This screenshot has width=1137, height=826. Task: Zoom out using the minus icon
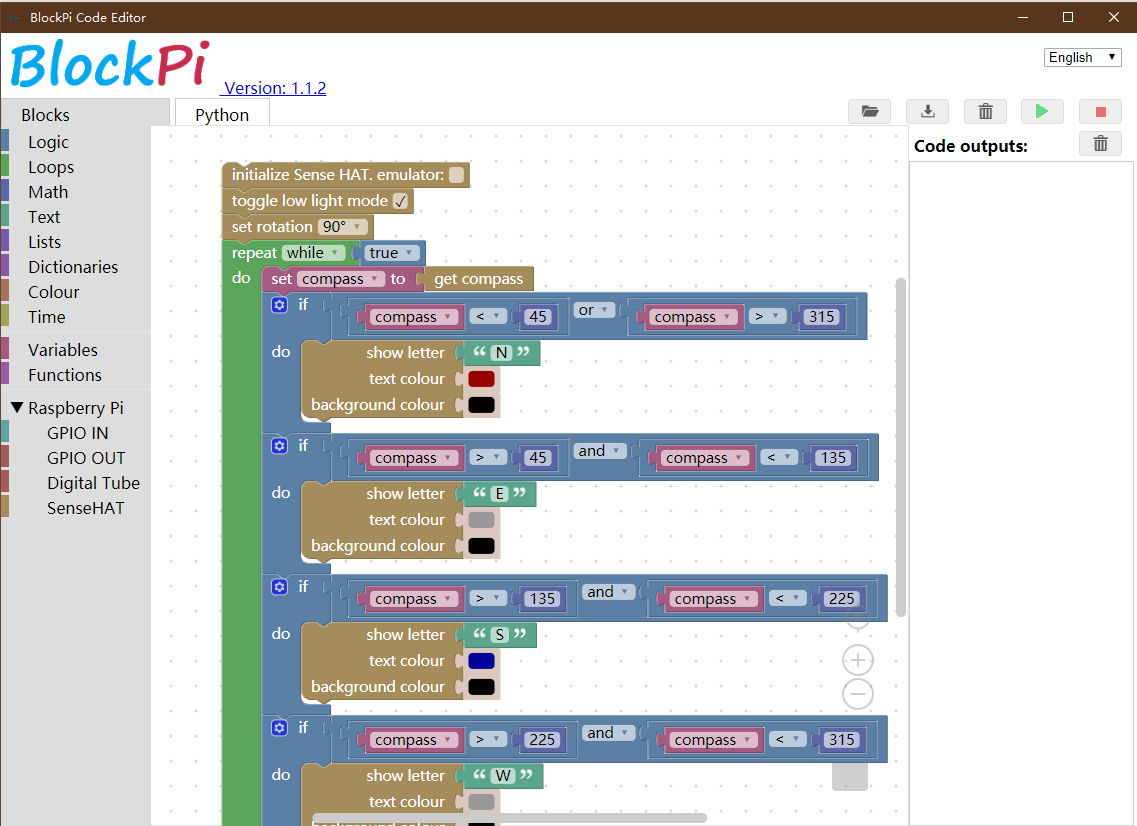tap(857, 694)
